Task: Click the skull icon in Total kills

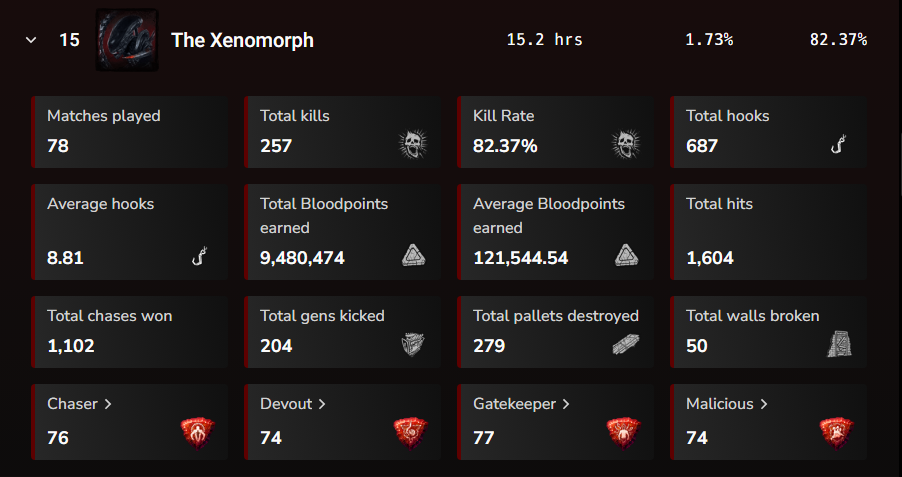Action: (x=413, y=144)
